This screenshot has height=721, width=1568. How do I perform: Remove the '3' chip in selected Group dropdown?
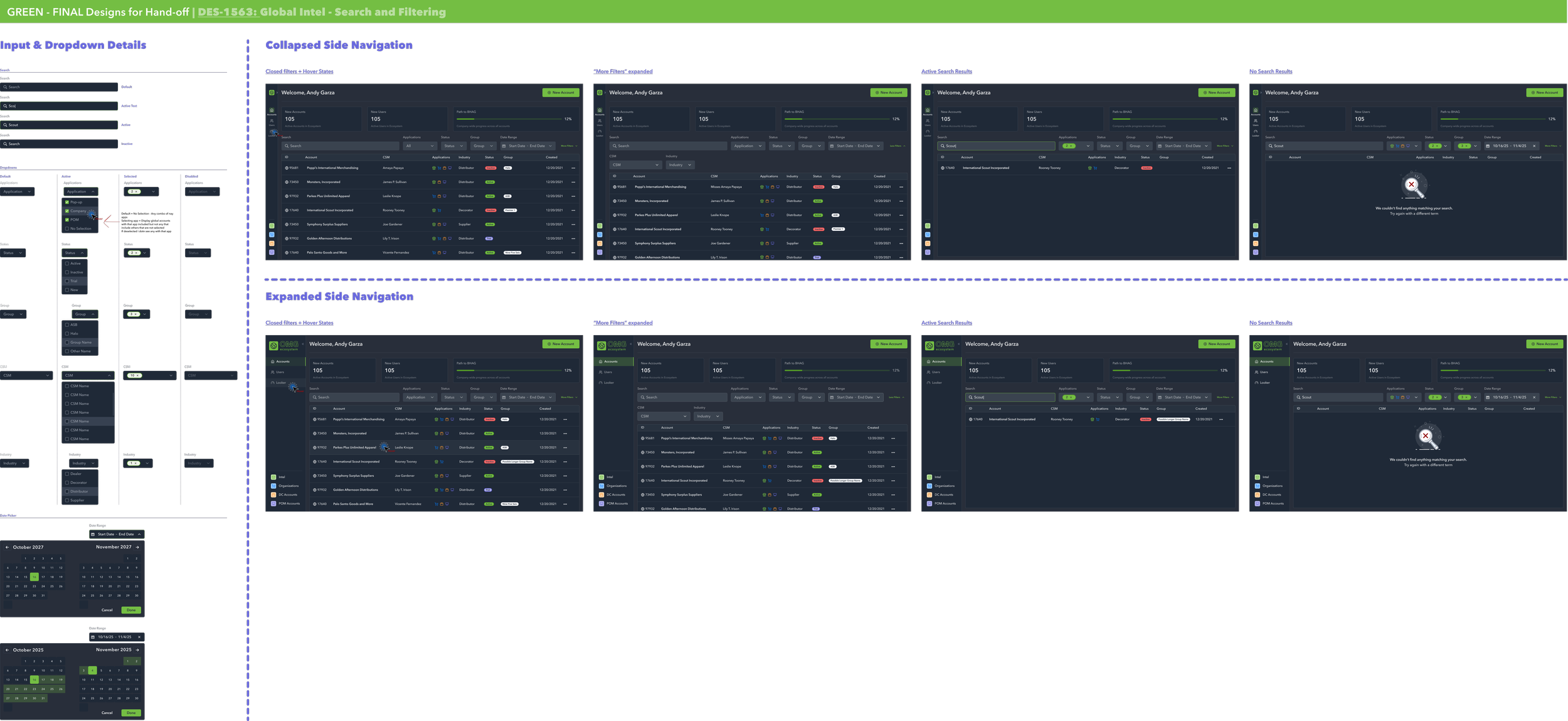coord(136,314)
